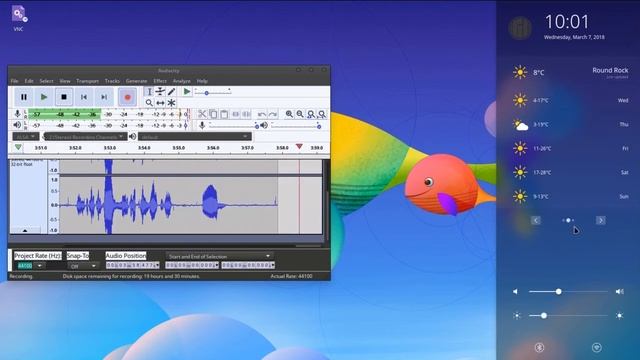Click the screen brightness slider
Screen dimensions: 640x360
click(568, 316)
